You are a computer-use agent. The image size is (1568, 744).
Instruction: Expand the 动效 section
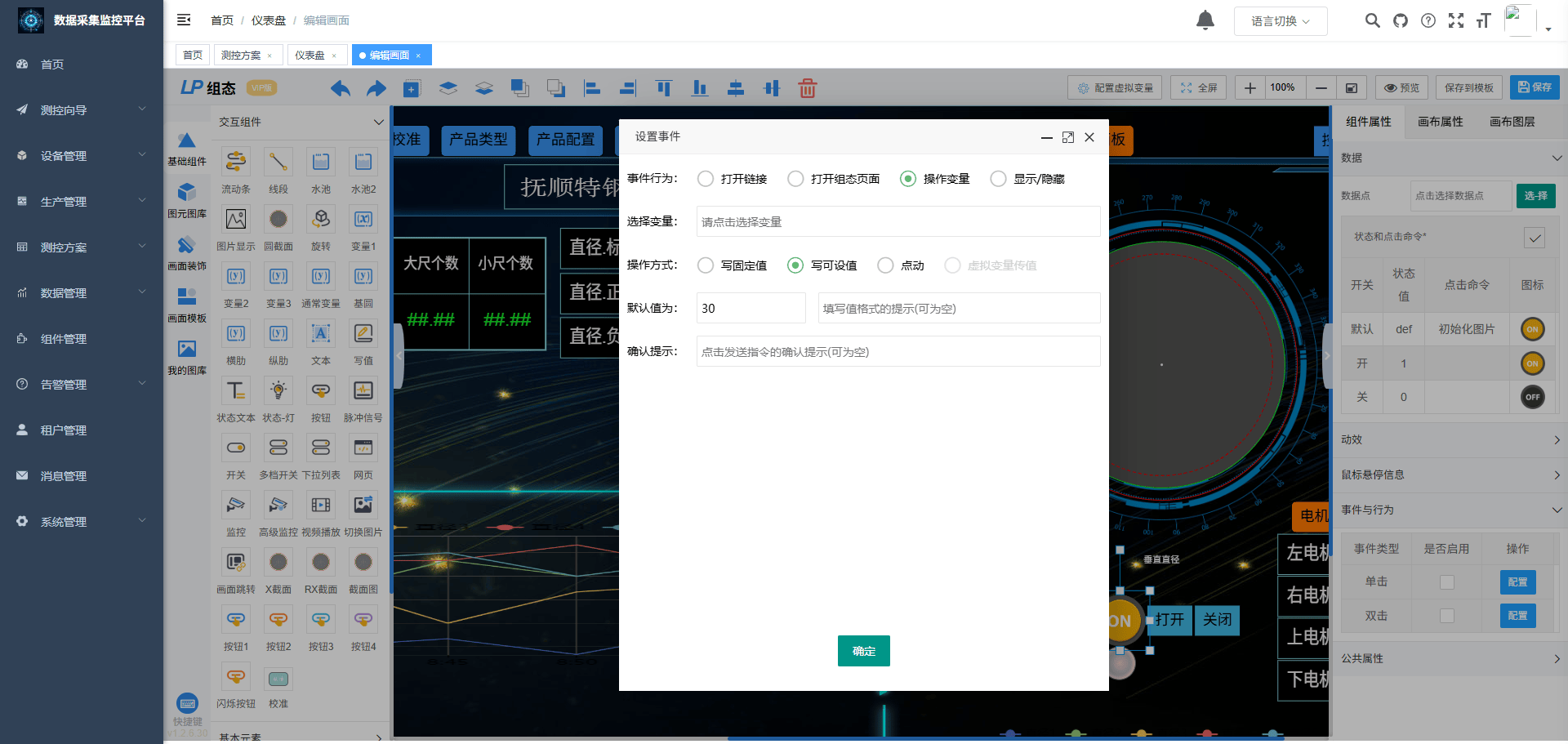1450,439
